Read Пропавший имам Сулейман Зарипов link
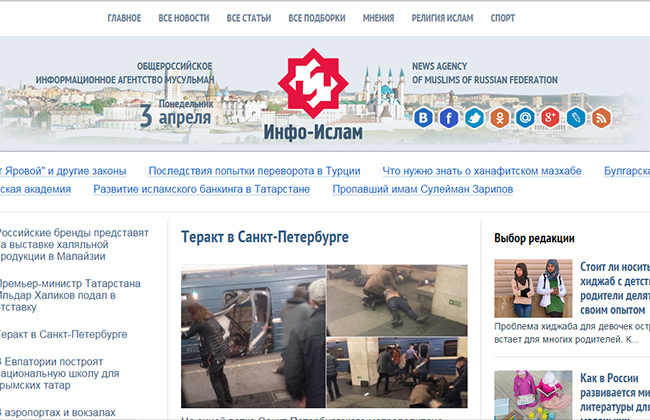Screen dimensions: 650x420 click(423, 189)
